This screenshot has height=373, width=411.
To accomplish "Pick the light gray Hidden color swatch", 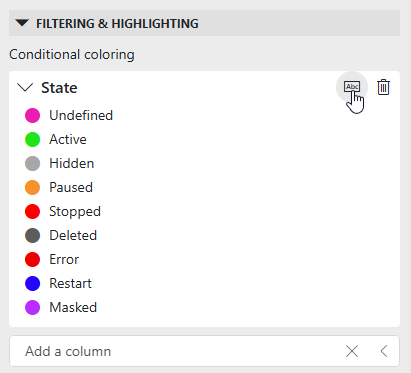I will [x=32, y=163].
